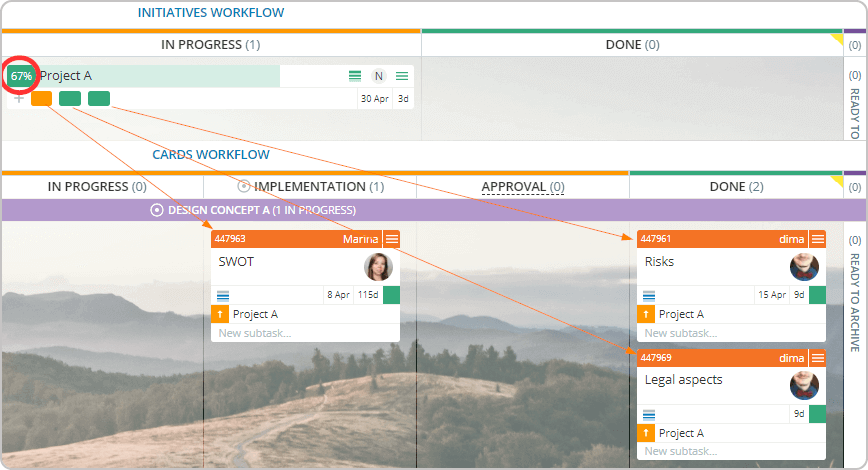Click the green lines icon on Project A initiative
This screenshot has width=868, height=470.
[x=355, y=76]
